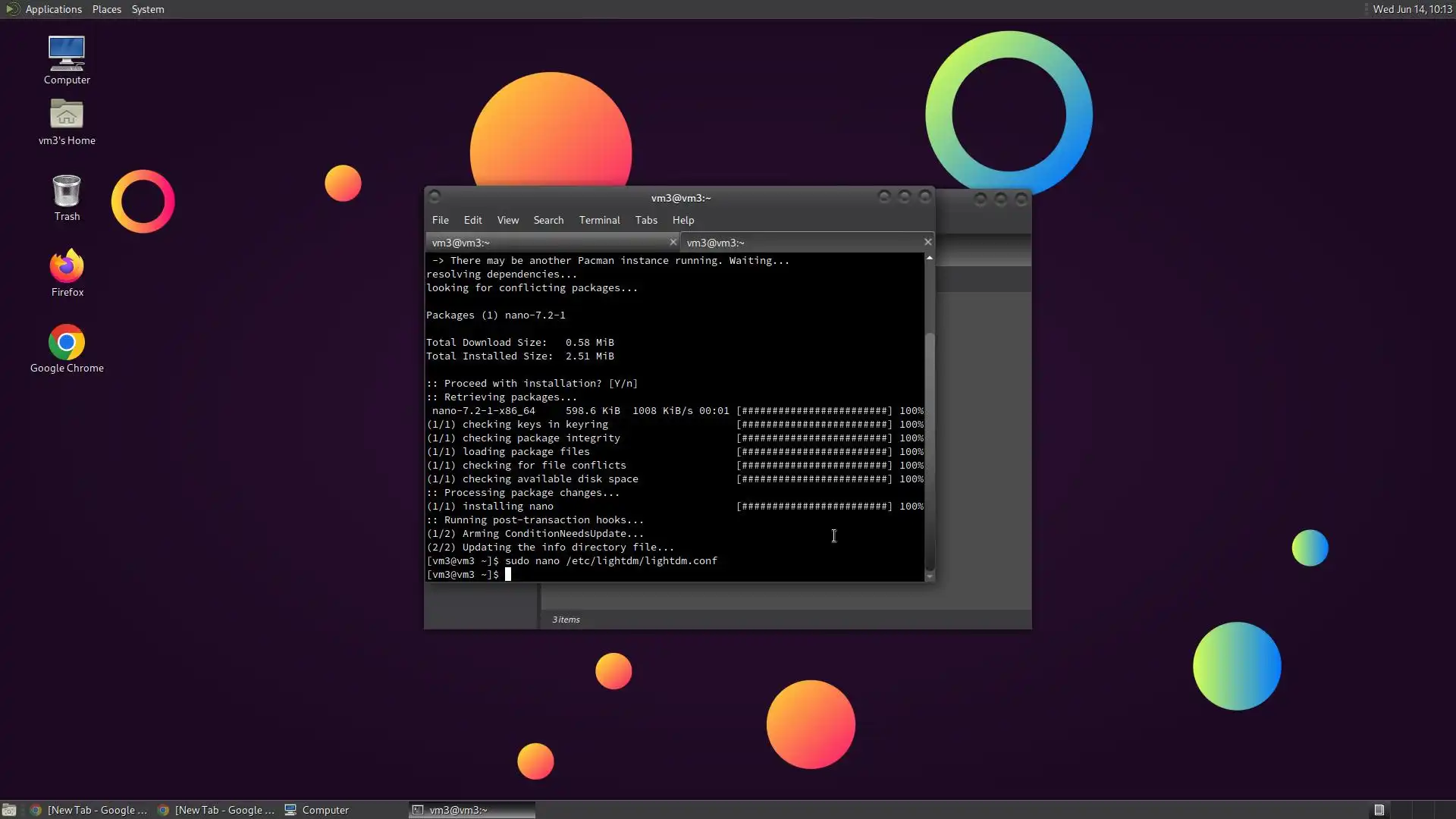This screenshot has height=819, width=1456.
Task: Close the second terminal tab
Action: 927,242
